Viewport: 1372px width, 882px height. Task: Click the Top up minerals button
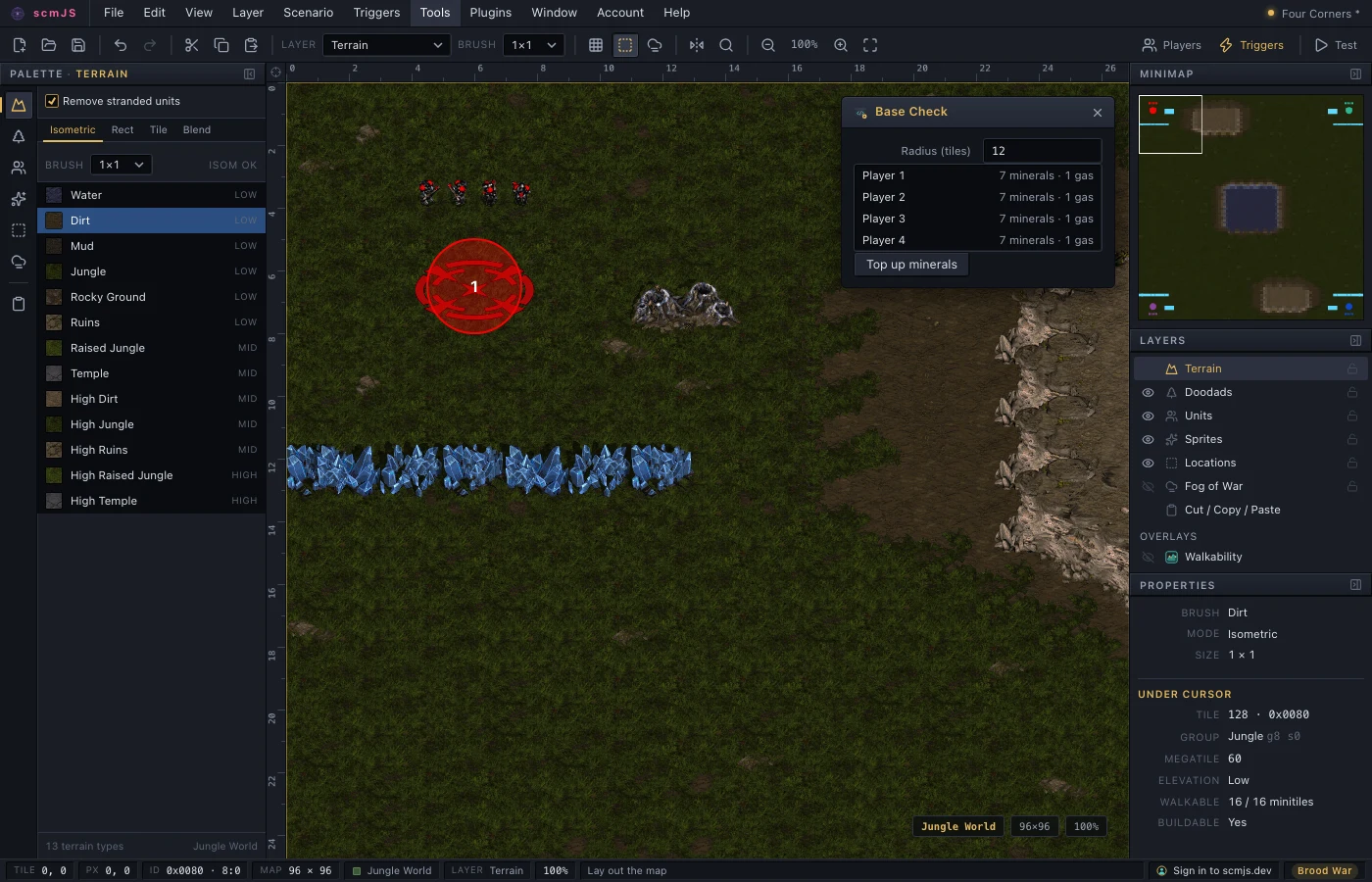click(911, 265)
